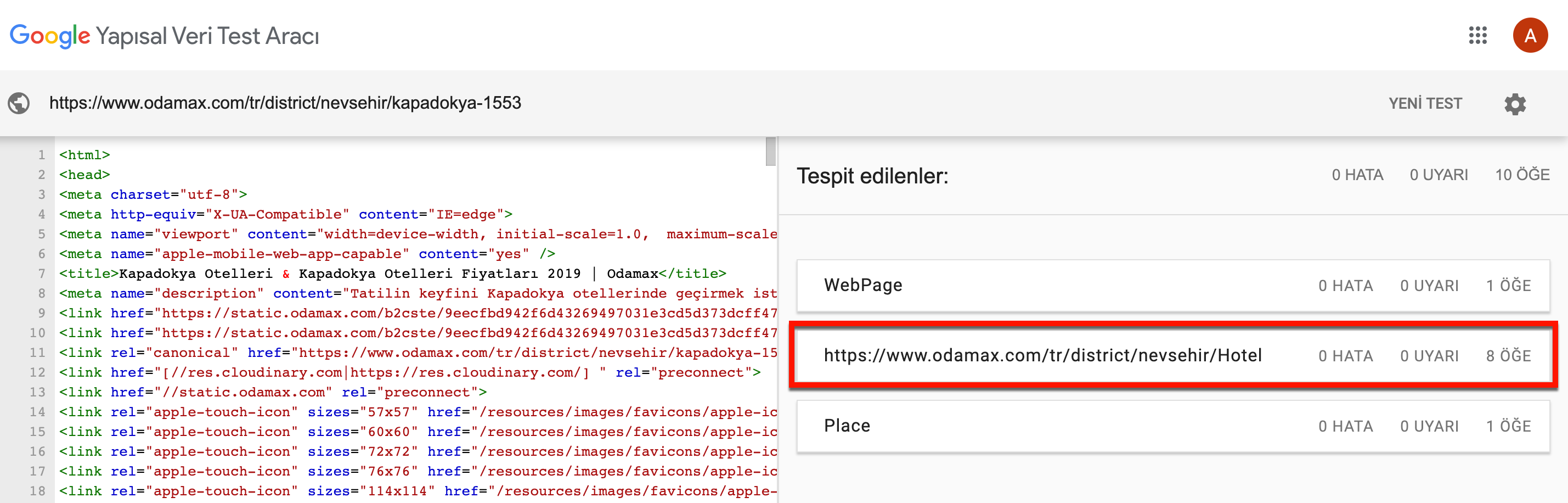Start a new test with YENİ TEST
The image size is (1568, 503).
1425,104
